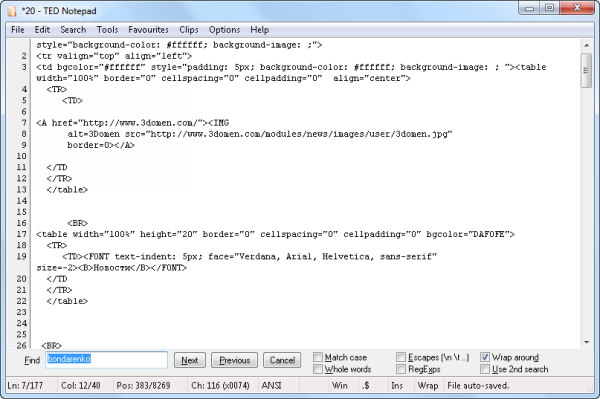Open the Options menu
Image resolution: width=600 pixels, height=399 pixels.
click(224, 30)
